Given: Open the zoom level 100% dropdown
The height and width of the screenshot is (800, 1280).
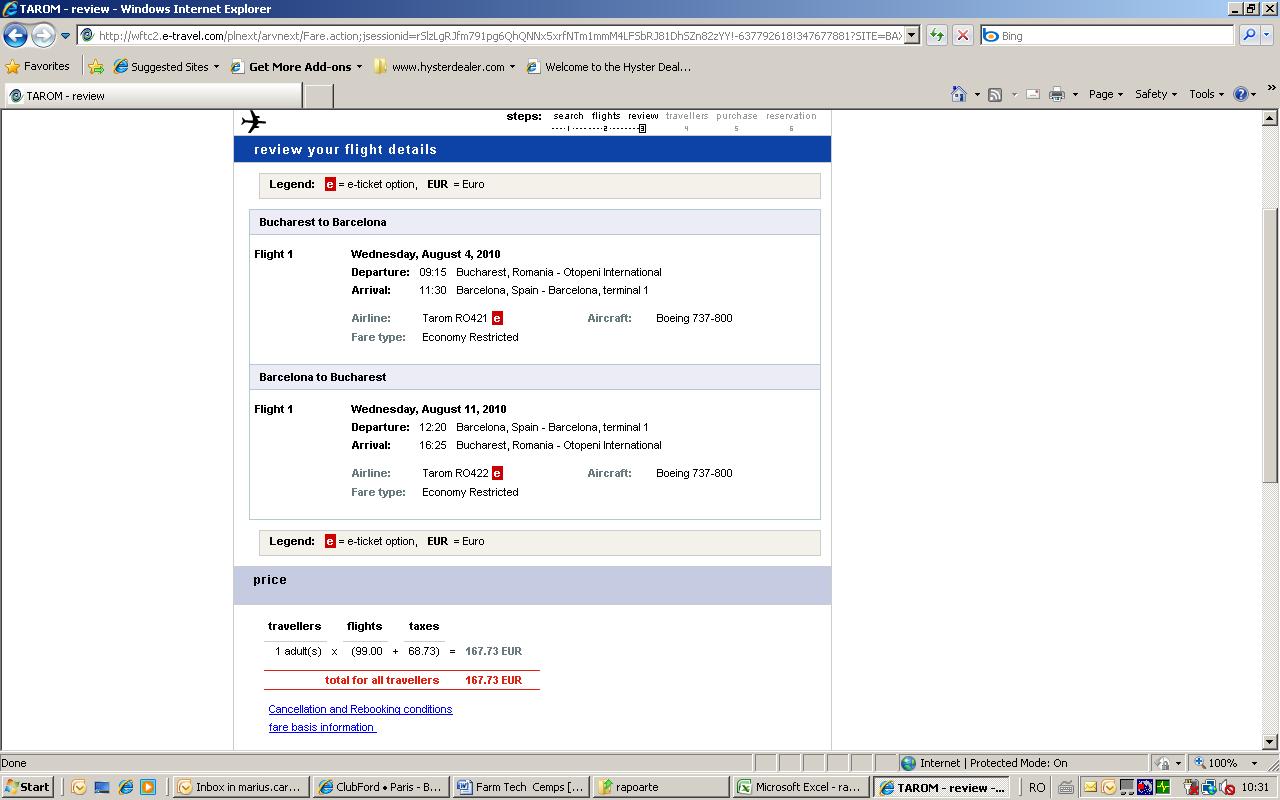Looking at the screenshot, I should click(x=1254, y=763).
